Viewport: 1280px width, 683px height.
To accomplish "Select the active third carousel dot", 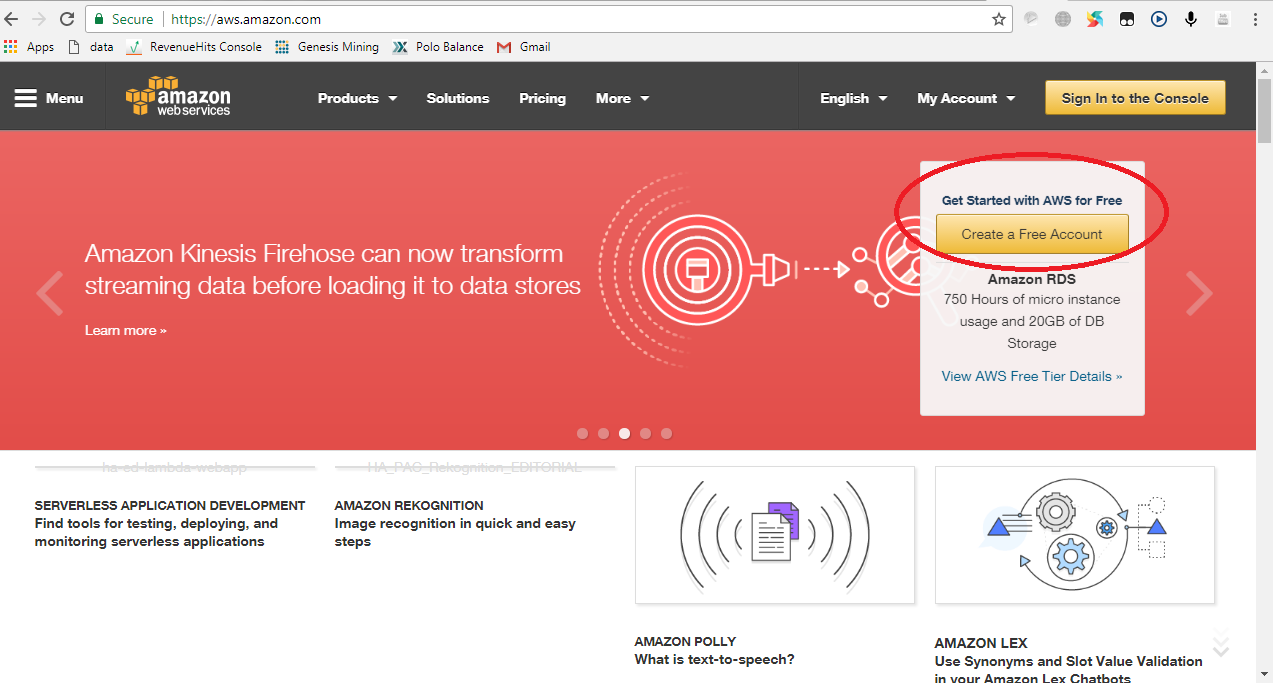I will coord(624,434).
